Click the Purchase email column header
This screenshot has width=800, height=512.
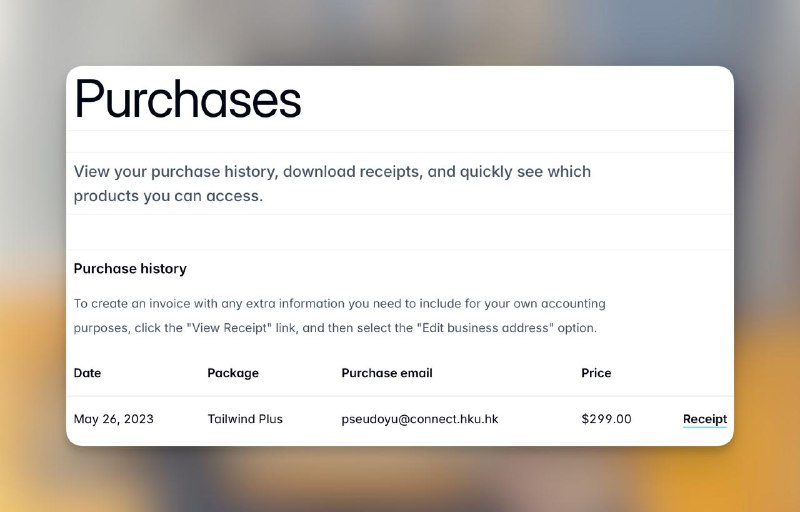tap(387, 373)
